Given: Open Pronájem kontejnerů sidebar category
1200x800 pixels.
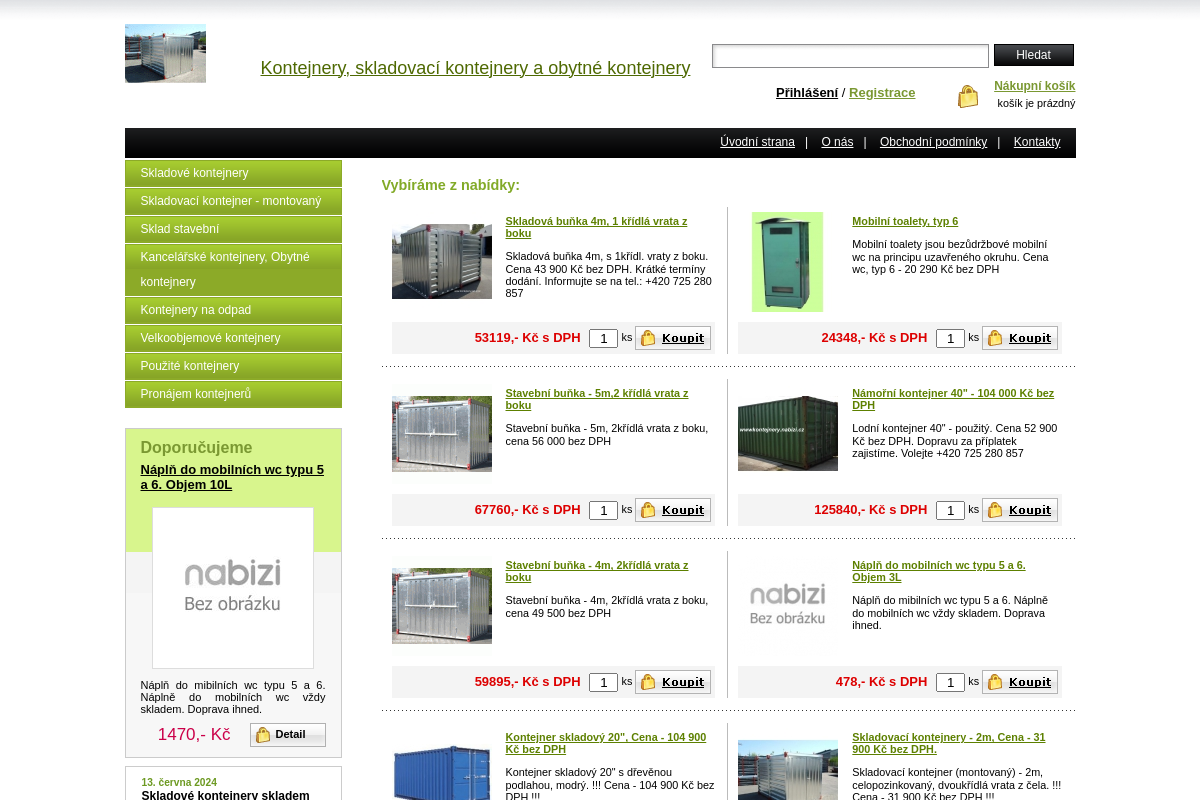Looking at the screenshot, I should pos(233,394).
